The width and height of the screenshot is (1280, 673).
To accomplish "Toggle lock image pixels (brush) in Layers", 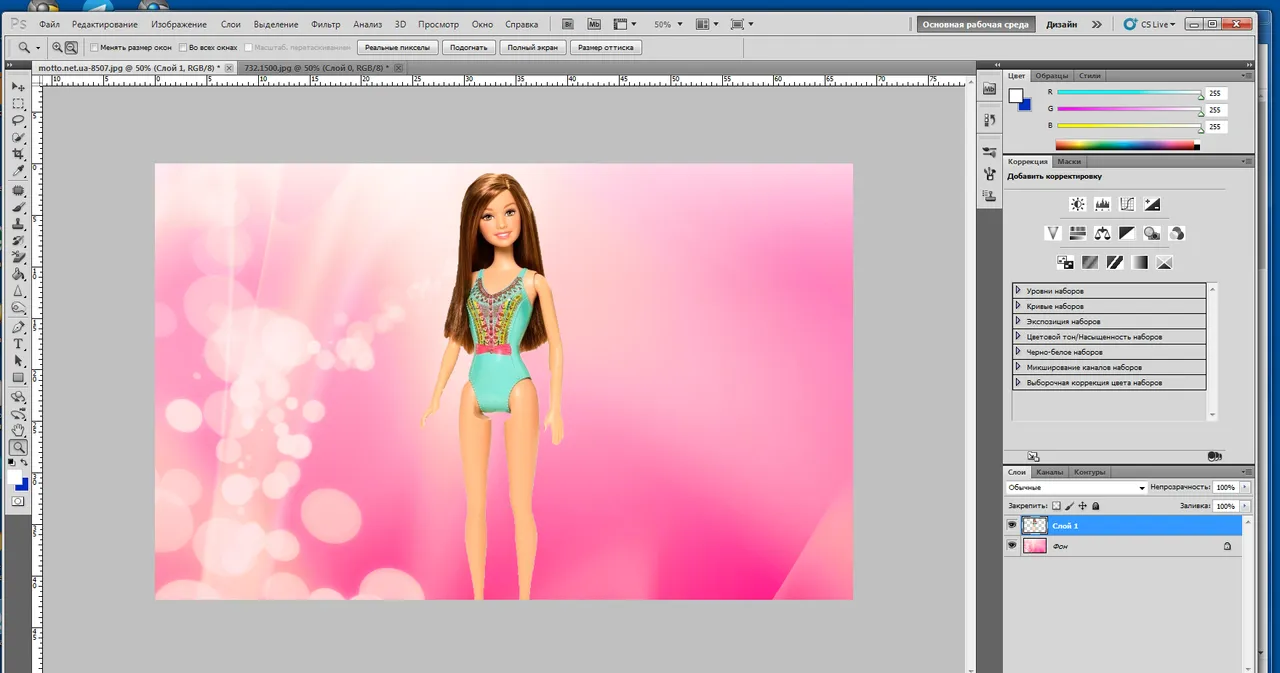I will coord(1069,507).
